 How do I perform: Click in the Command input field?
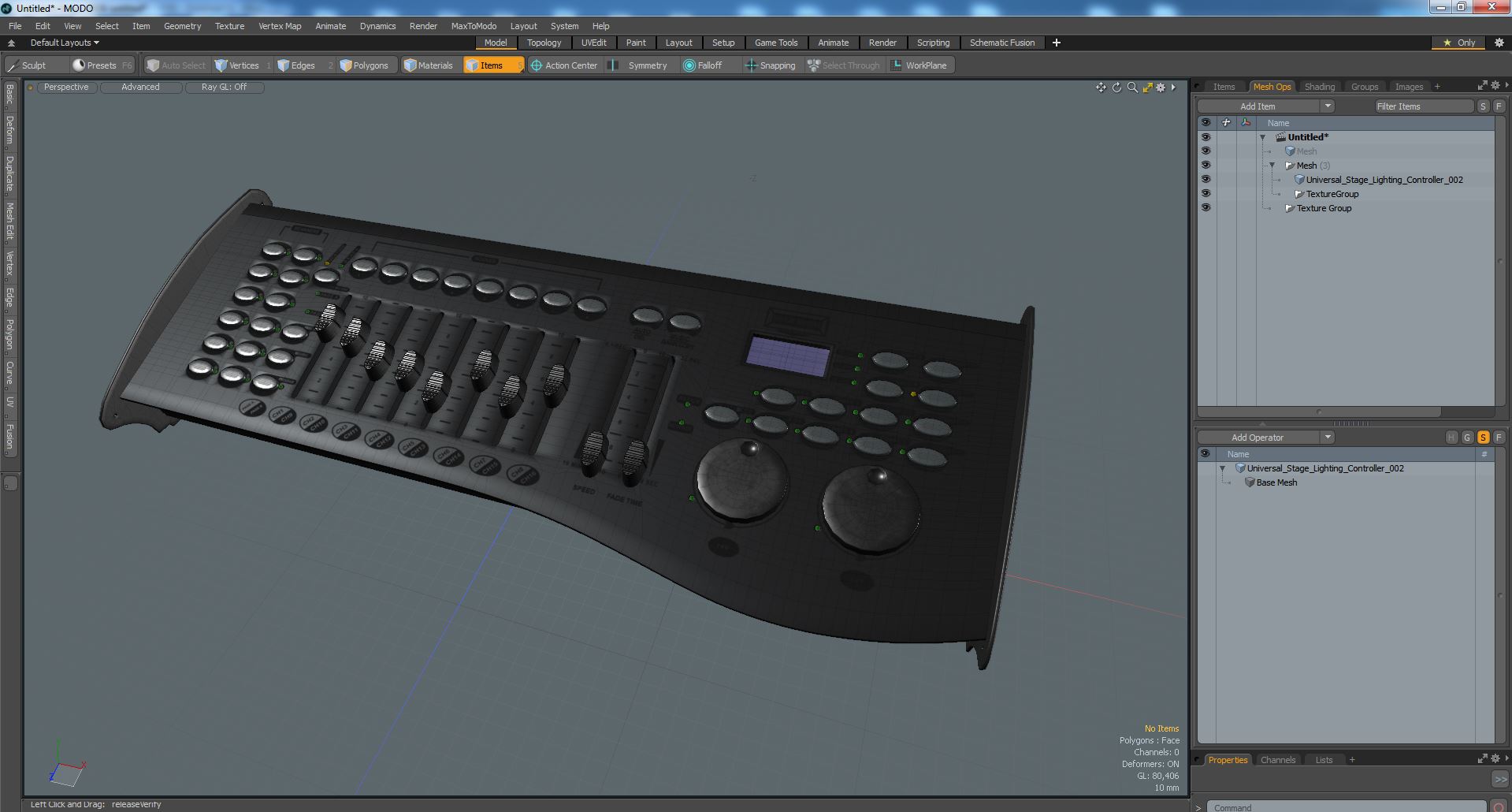1345,807
